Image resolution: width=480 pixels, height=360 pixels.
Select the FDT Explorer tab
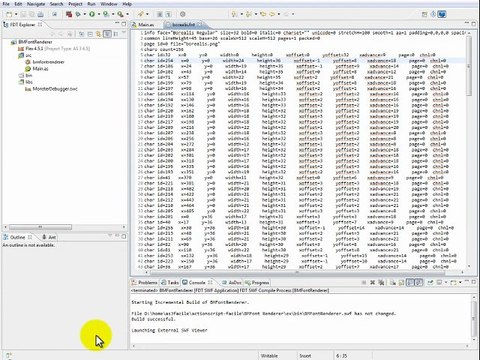coord(22,25)
